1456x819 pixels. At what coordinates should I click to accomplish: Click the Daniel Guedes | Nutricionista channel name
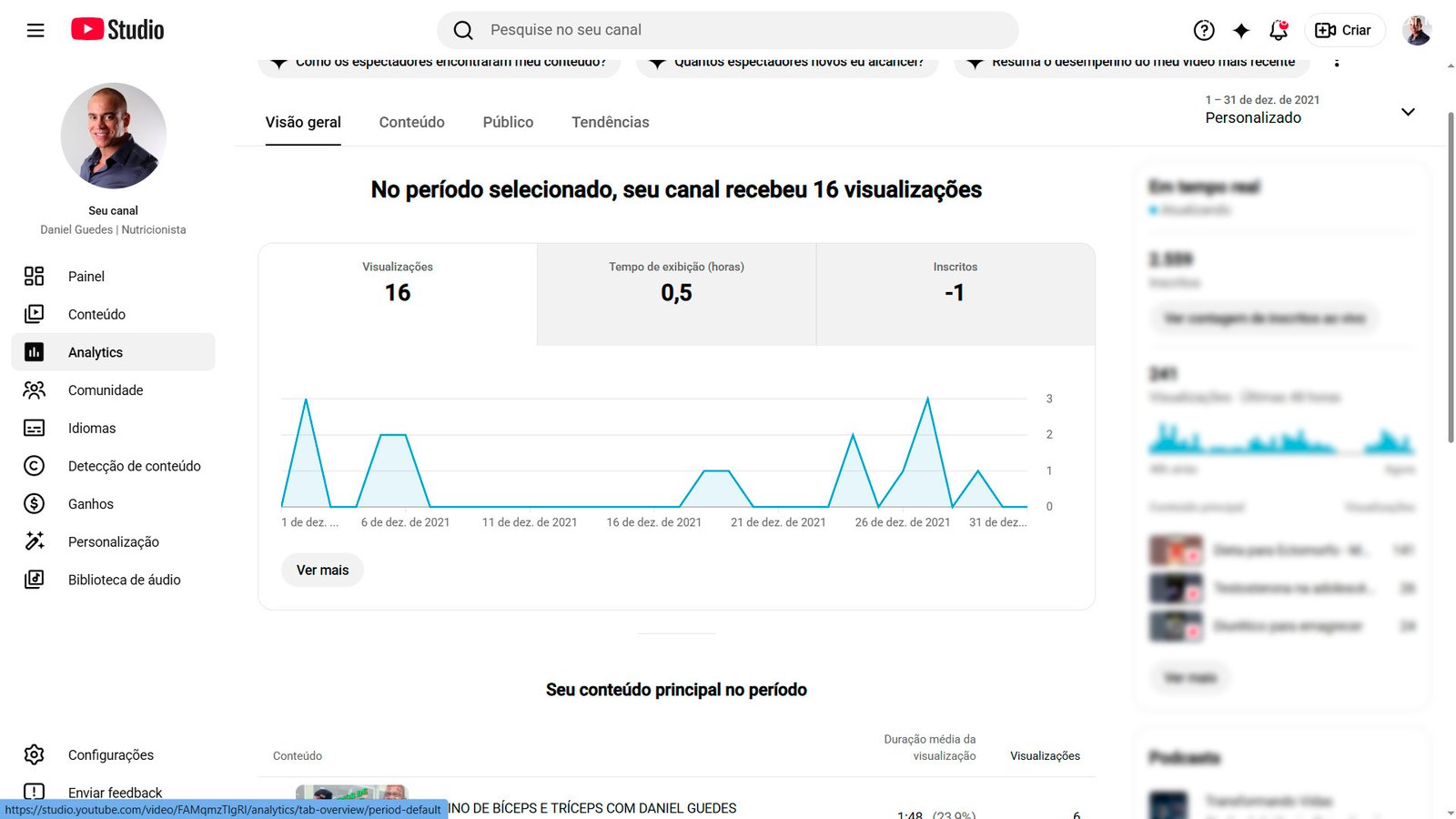point(113,230)
